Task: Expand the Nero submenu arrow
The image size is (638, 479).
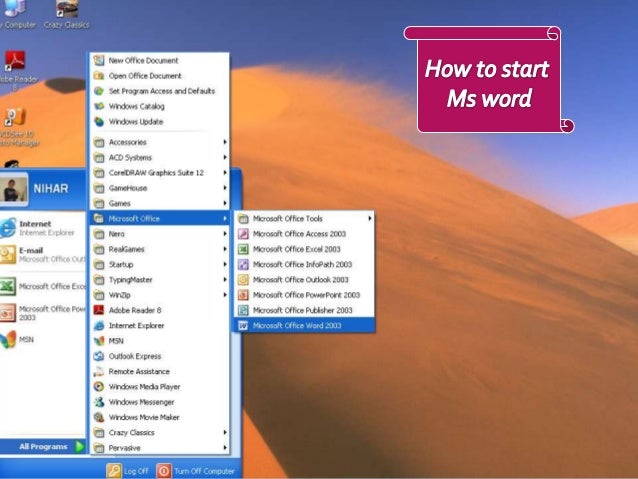Action: tap(225, 234)
